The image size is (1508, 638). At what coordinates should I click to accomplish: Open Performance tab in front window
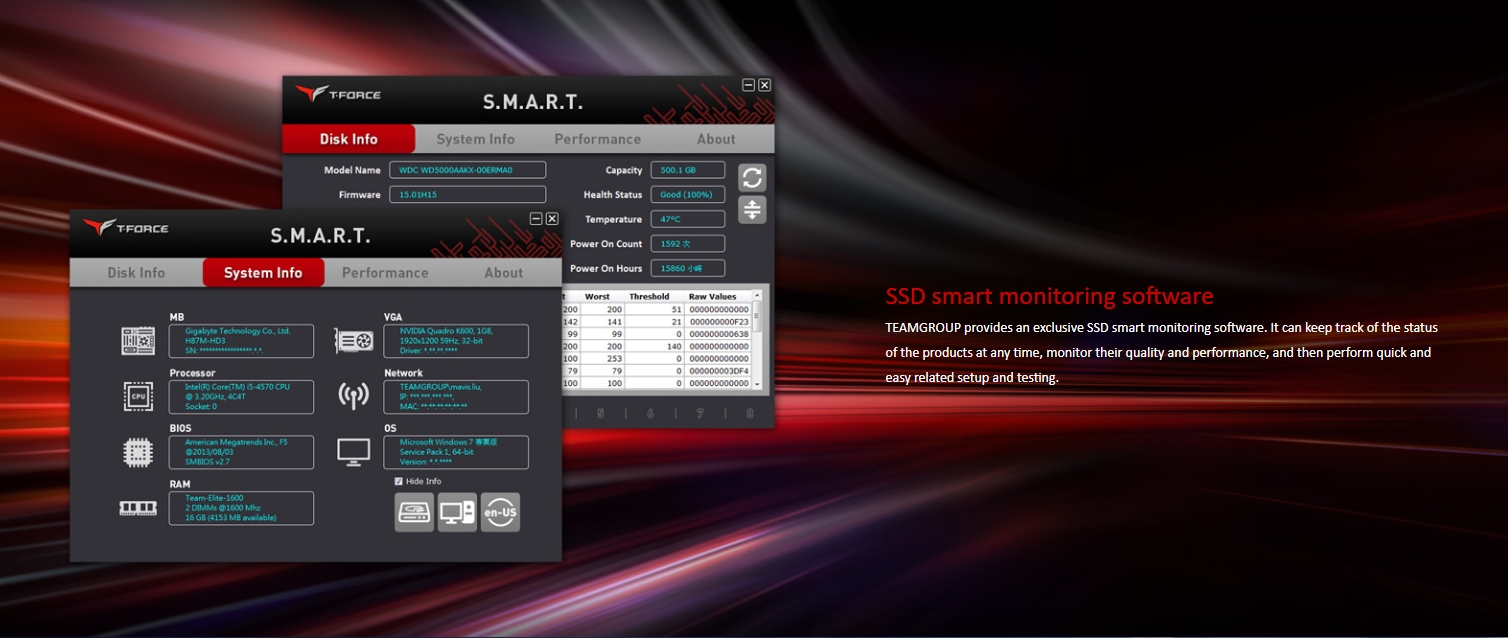point(385,272)
